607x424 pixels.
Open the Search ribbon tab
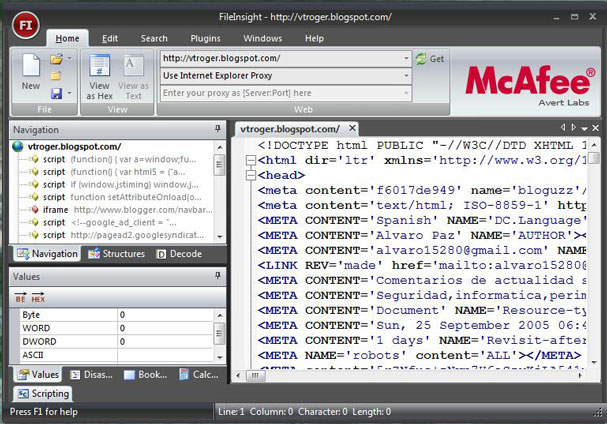154,38
